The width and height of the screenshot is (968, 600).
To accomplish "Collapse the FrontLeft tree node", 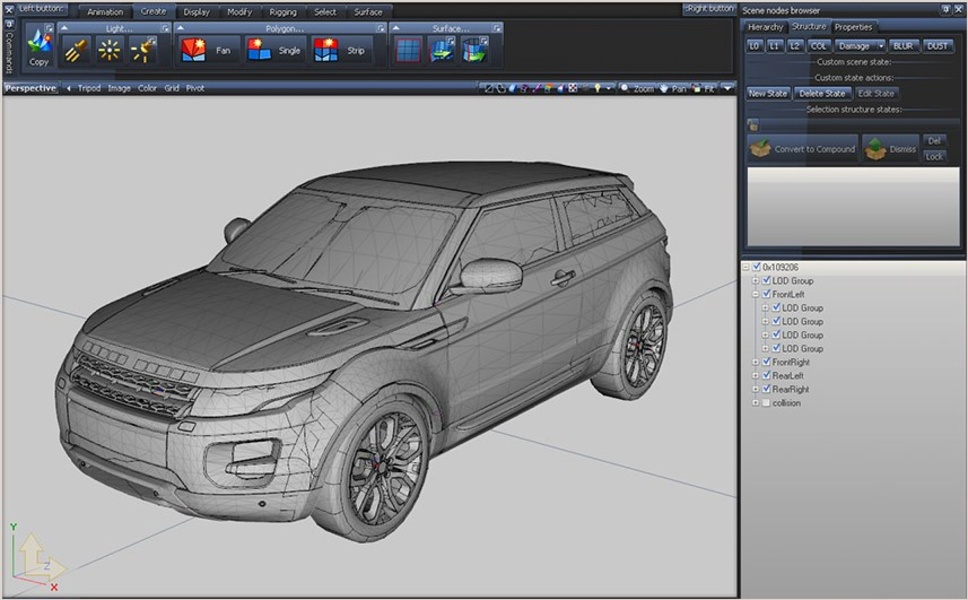I will pyautogui.click(x=756, y=295).
